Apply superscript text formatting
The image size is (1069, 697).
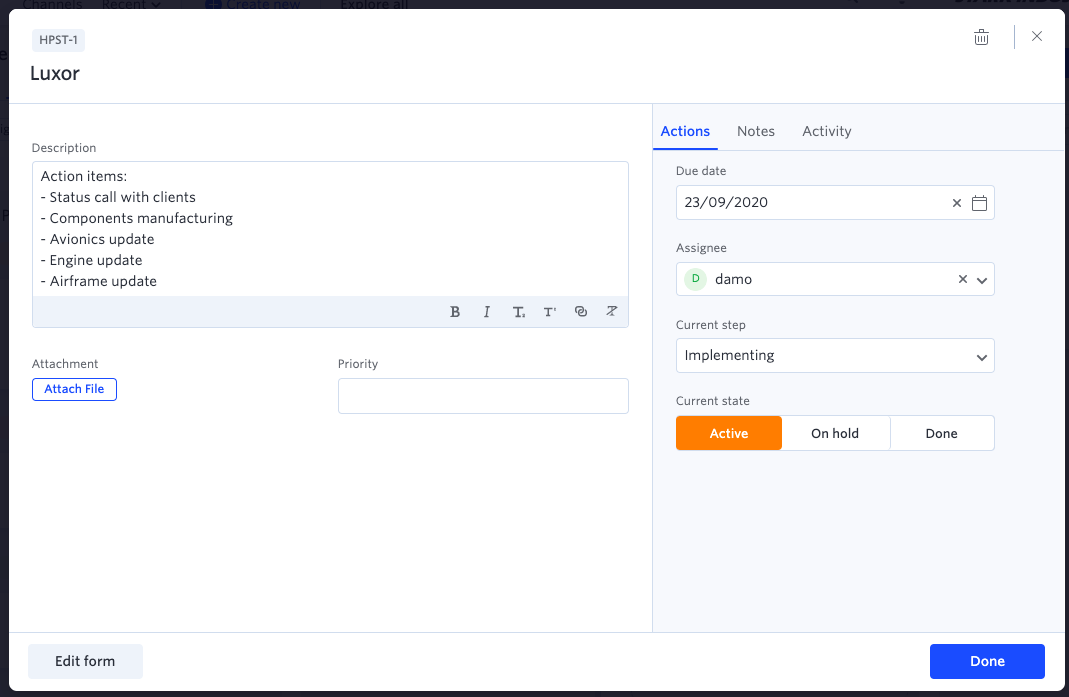[x=549, y=312]
